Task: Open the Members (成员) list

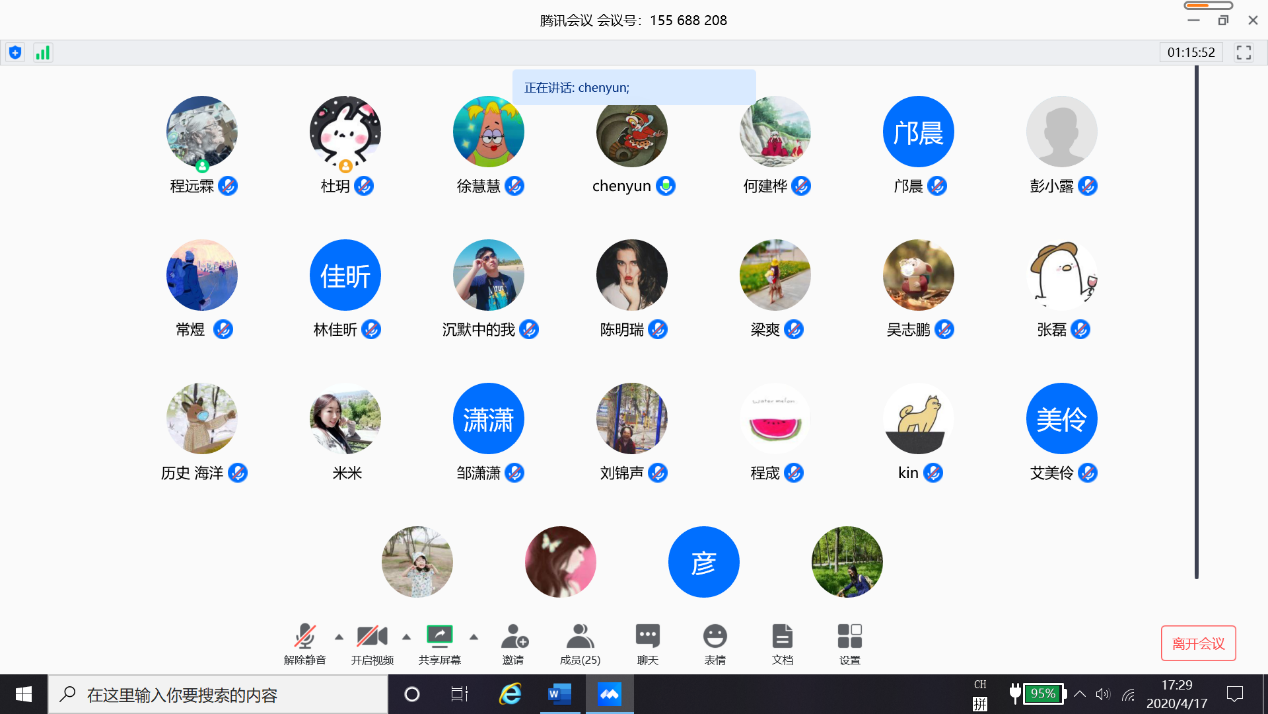Action: click(x=580, y=642)
